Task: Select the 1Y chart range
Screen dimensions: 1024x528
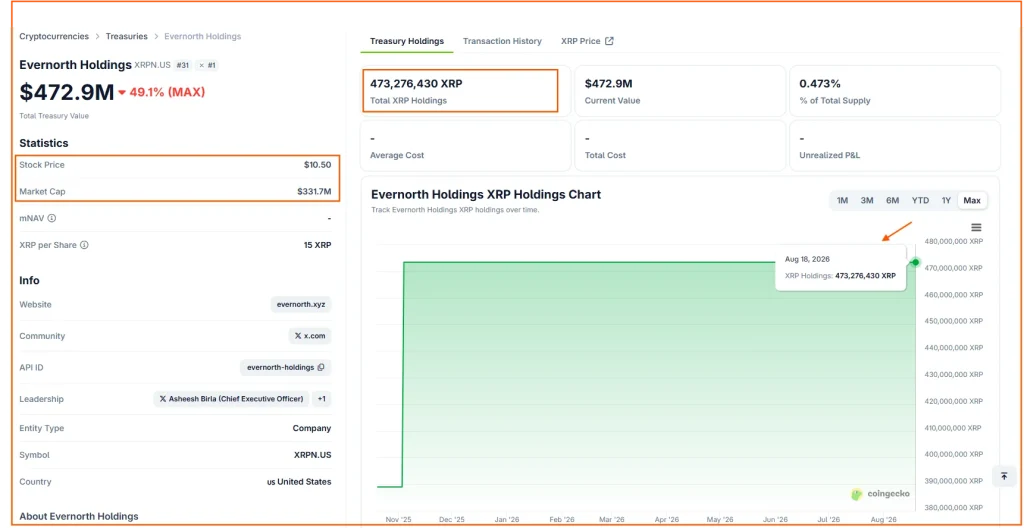Action: click(x=946, y=201)
